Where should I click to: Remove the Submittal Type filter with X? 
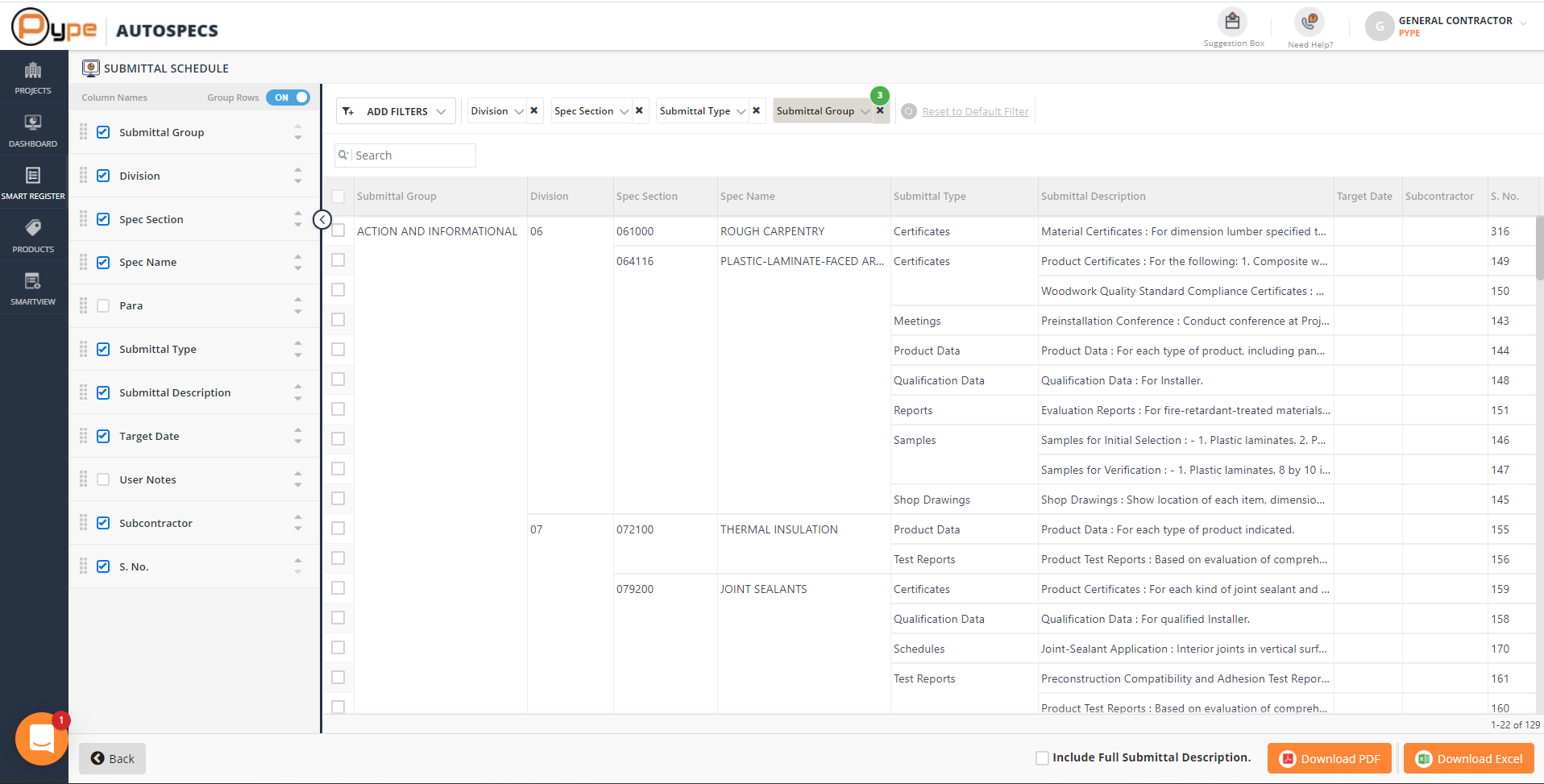point(756,110)
